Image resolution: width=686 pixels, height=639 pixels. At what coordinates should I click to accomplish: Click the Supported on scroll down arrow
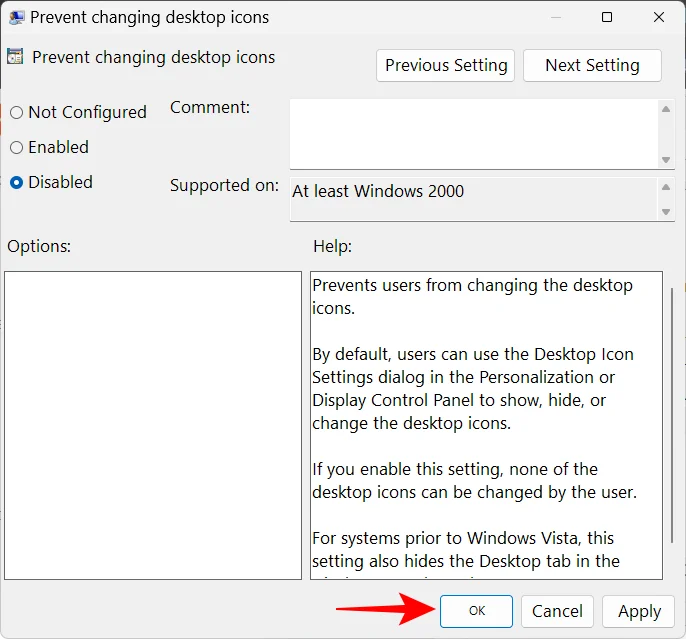coord(666,212)
